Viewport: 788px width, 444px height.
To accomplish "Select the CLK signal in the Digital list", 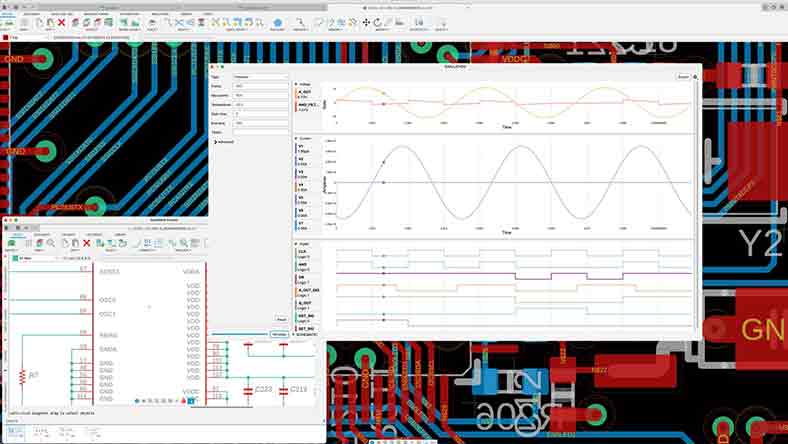I will 307,254.
